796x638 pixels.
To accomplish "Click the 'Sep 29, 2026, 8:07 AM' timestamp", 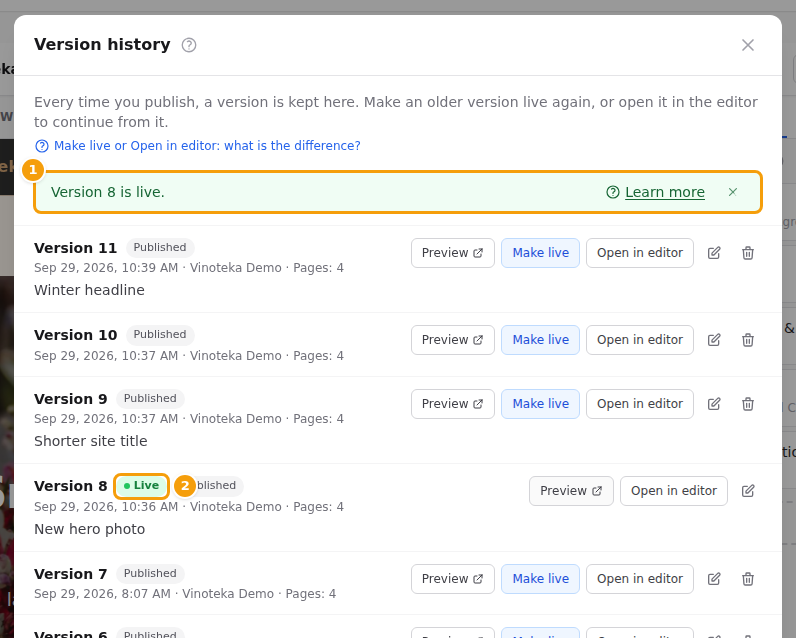I will tap(102, 594).
